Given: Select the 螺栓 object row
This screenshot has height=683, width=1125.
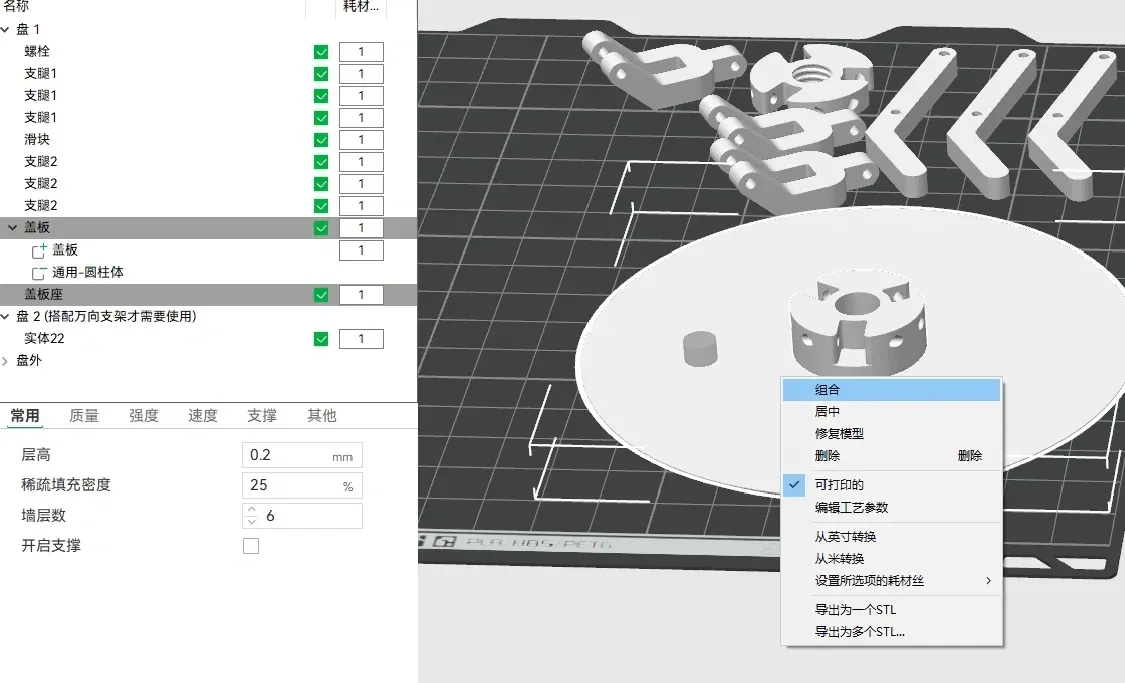Looking at the screenshot, I should point(208,52).
